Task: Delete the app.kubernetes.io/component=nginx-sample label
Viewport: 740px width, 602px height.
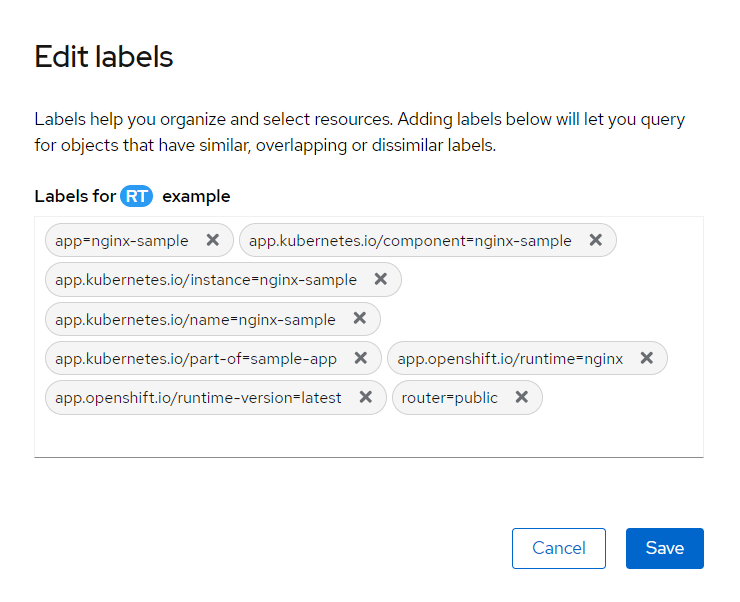Action: tap(595, 240)
